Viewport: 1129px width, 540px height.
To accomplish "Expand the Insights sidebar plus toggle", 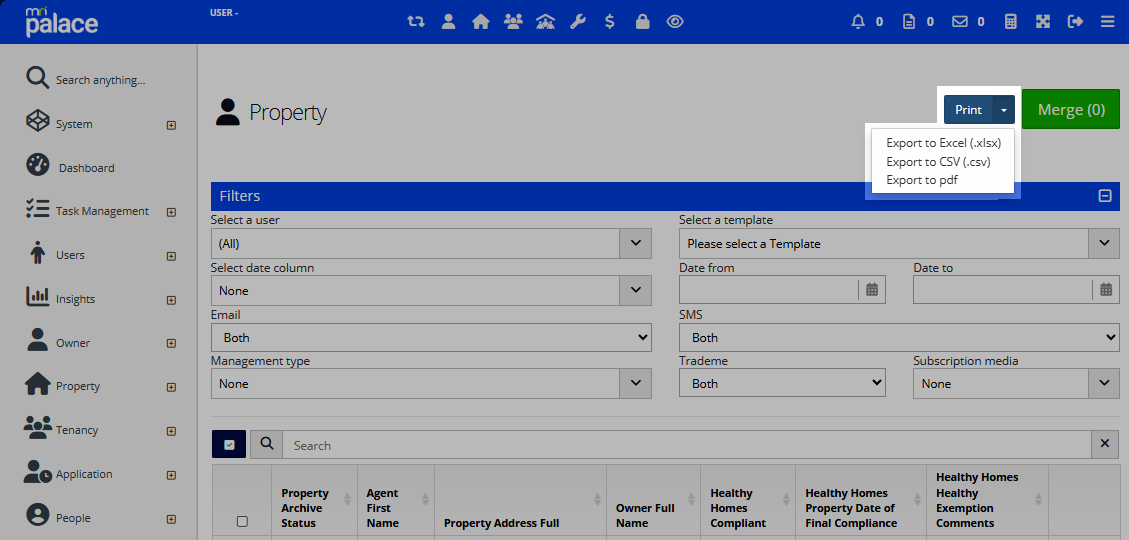I will coord(171,300).
